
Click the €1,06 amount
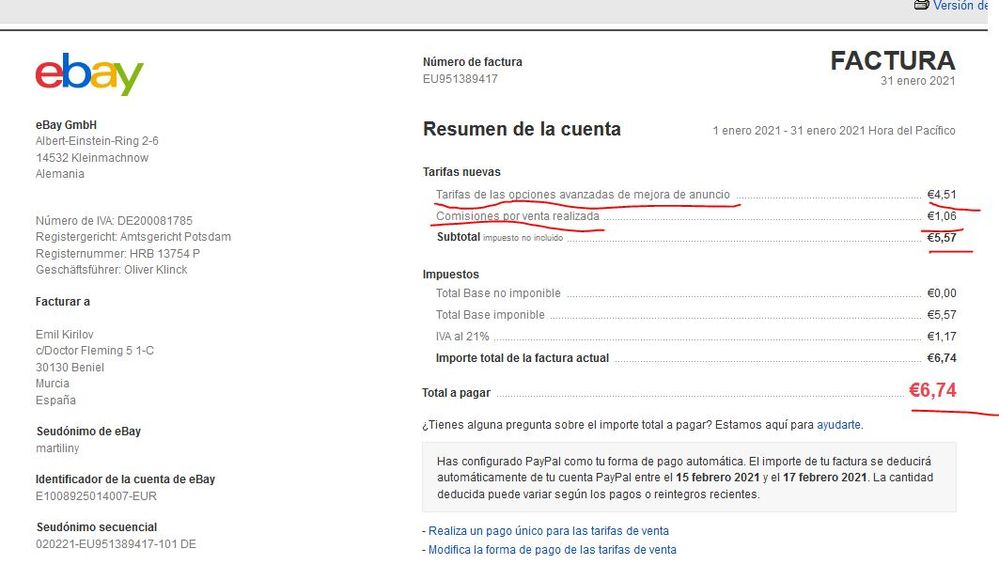(942, 217)
